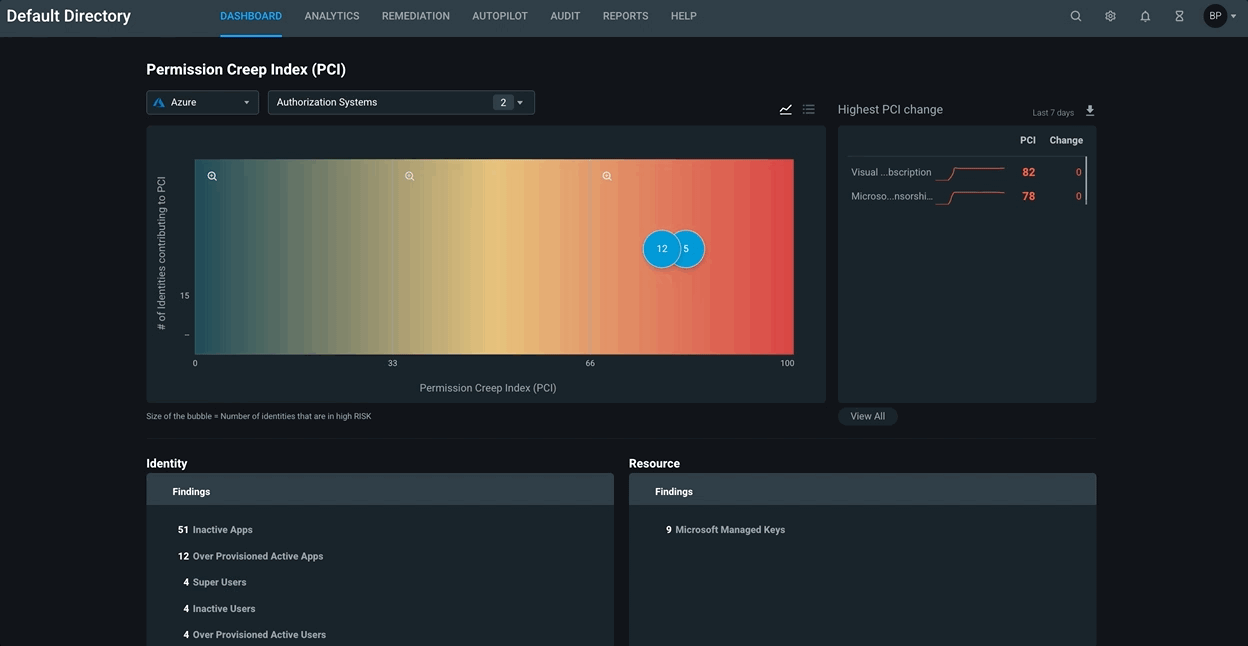This screenshot has height=646, width=1248.
Task: Switch to line graph view
Action: coord(786,110)
